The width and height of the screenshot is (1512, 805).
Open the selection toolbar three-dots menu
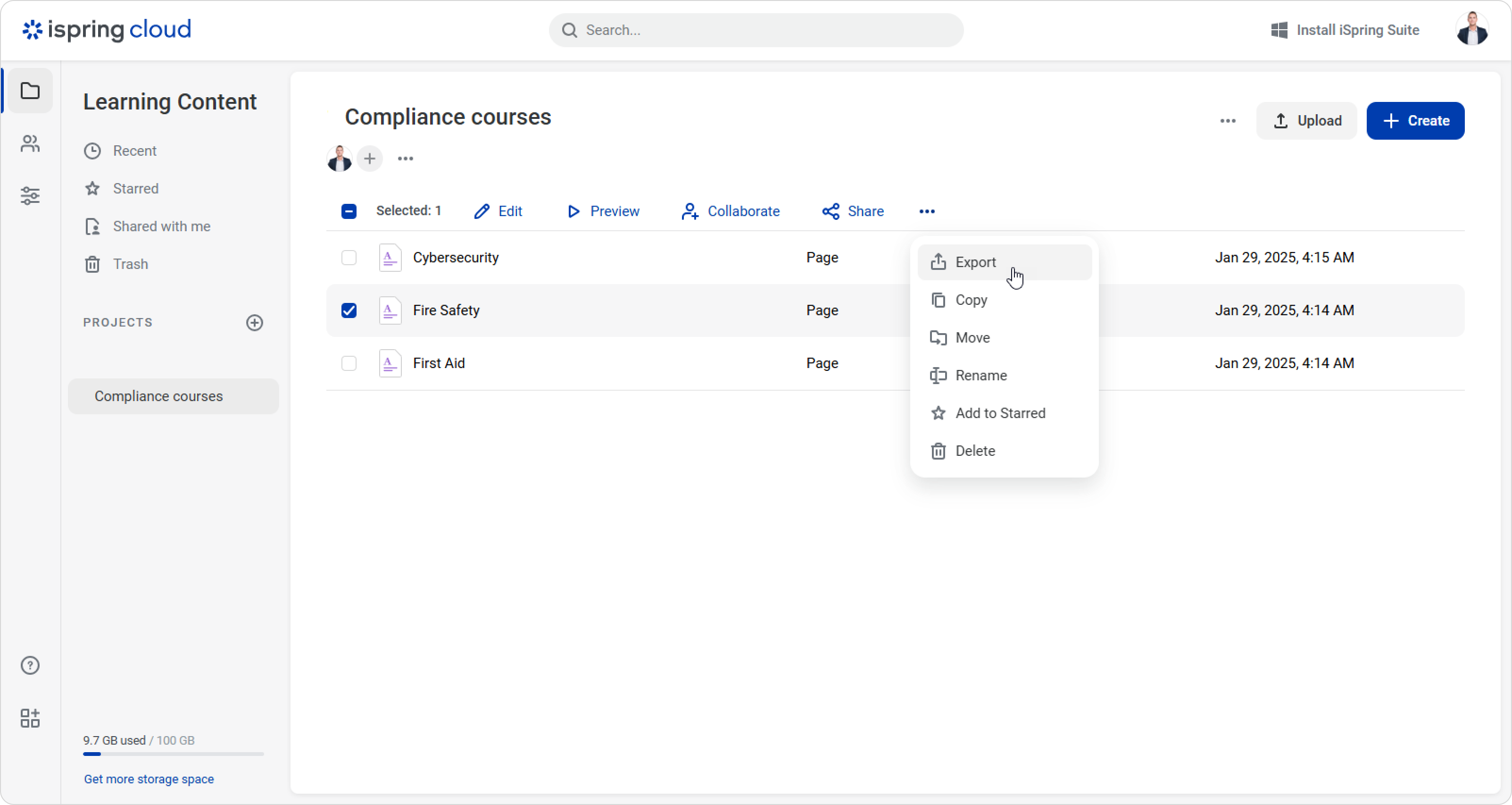926,211
